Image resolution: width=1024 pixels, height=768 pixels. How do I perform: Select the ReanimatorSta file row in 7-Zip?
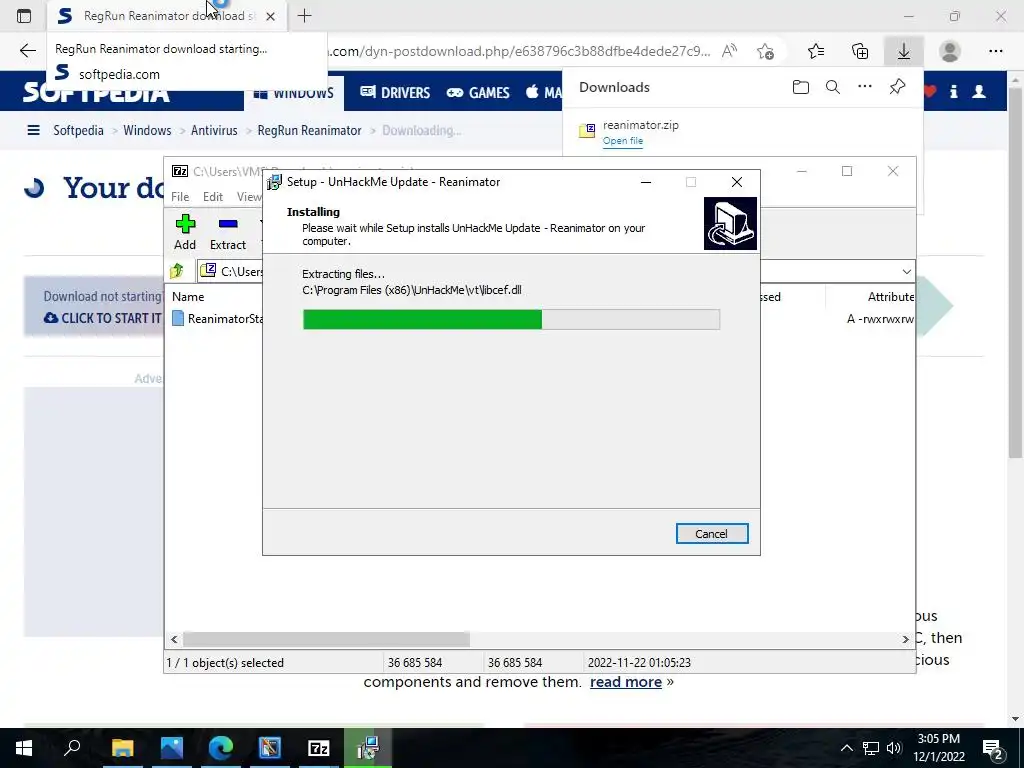point(217,319)
